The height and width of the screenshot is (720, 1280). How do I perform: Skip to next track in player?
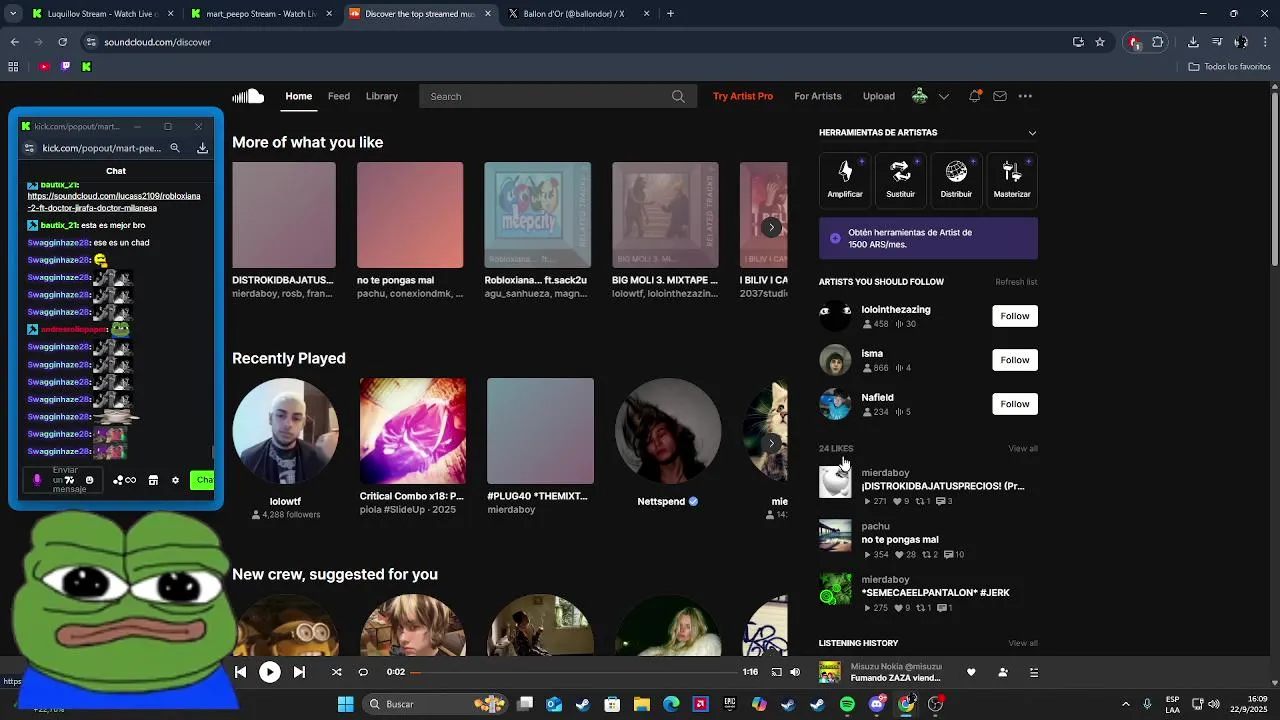click(299, 672)
